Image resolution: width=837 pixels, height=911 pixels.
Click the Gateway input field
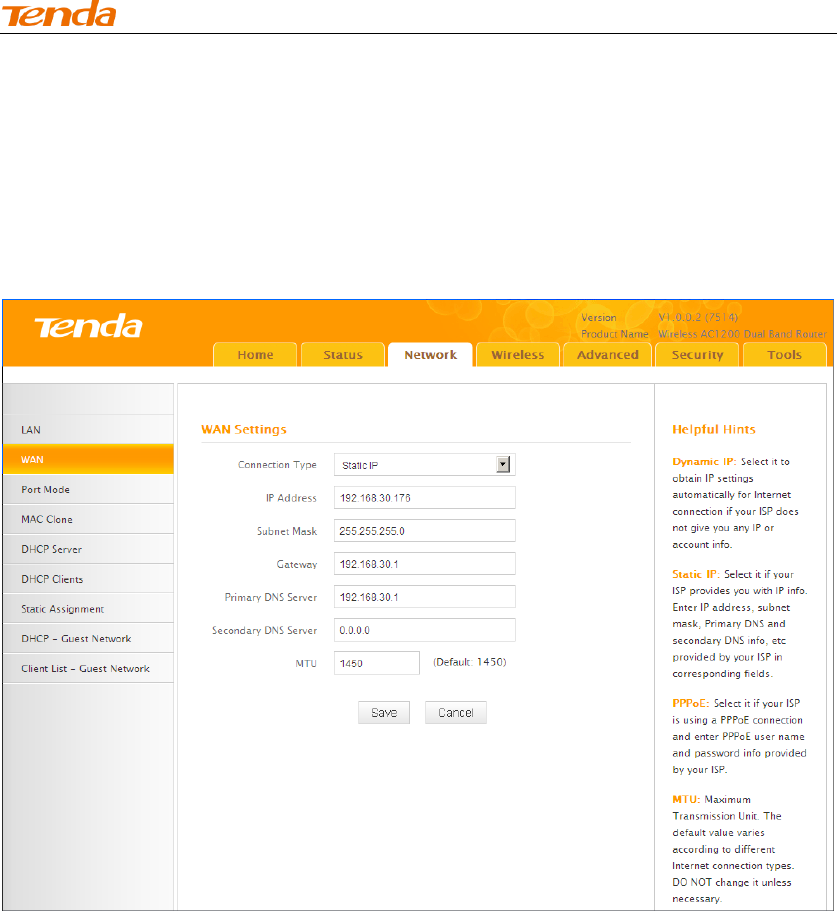click(x=425, y=564)
